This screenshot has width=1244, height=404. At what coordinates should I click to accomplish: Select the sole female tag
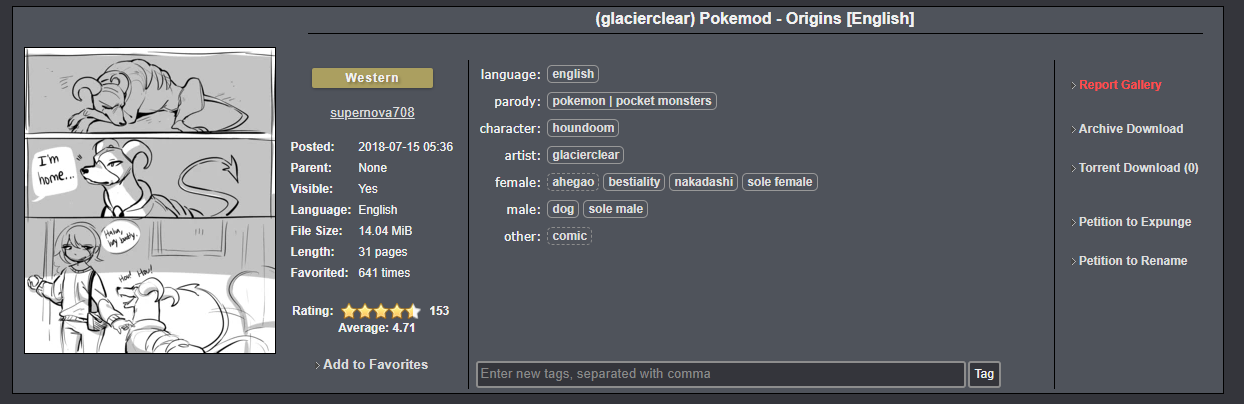pos(780,182)
